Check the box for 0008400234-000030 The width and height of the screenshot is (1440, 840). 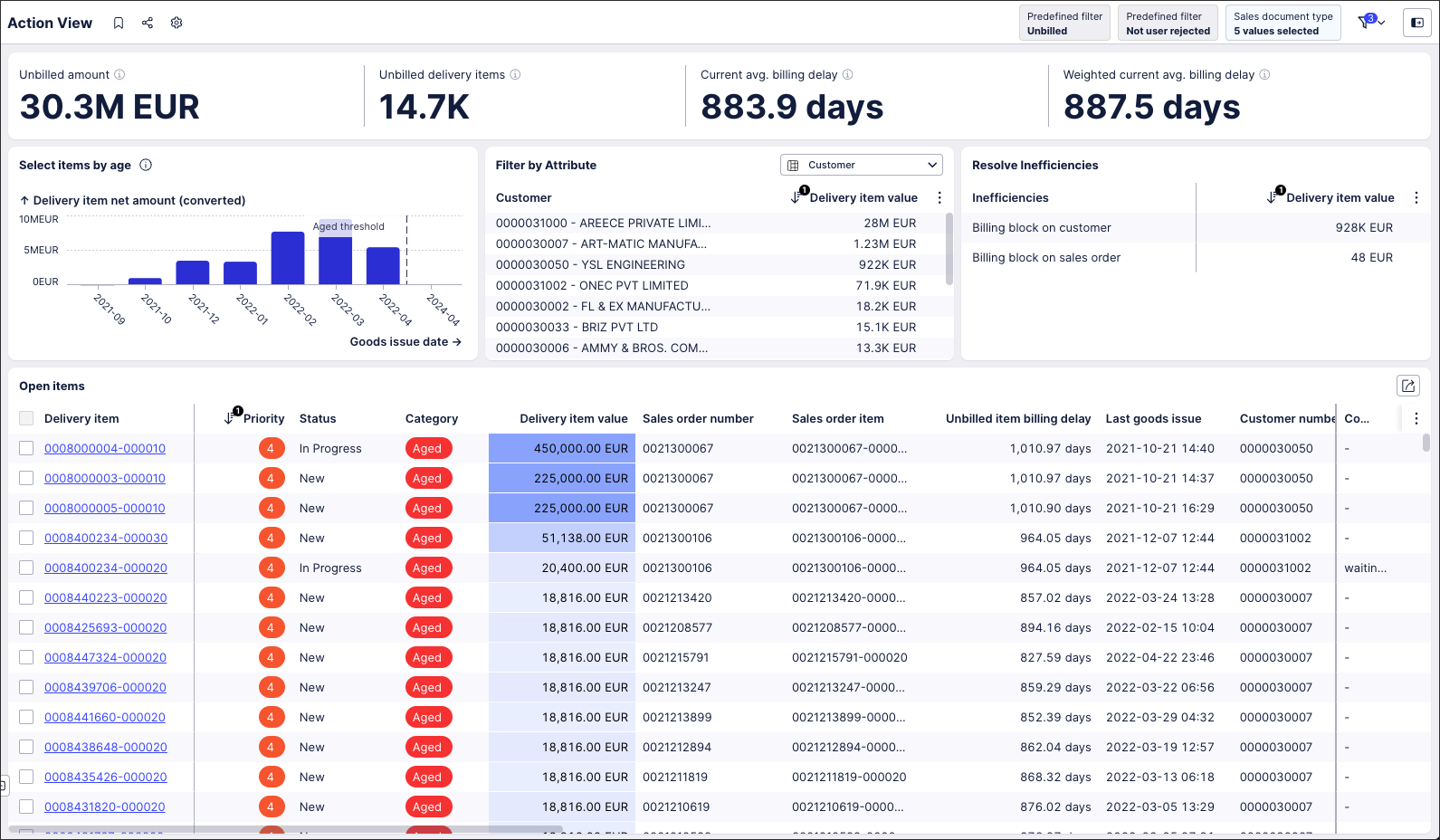click(26, 538)
